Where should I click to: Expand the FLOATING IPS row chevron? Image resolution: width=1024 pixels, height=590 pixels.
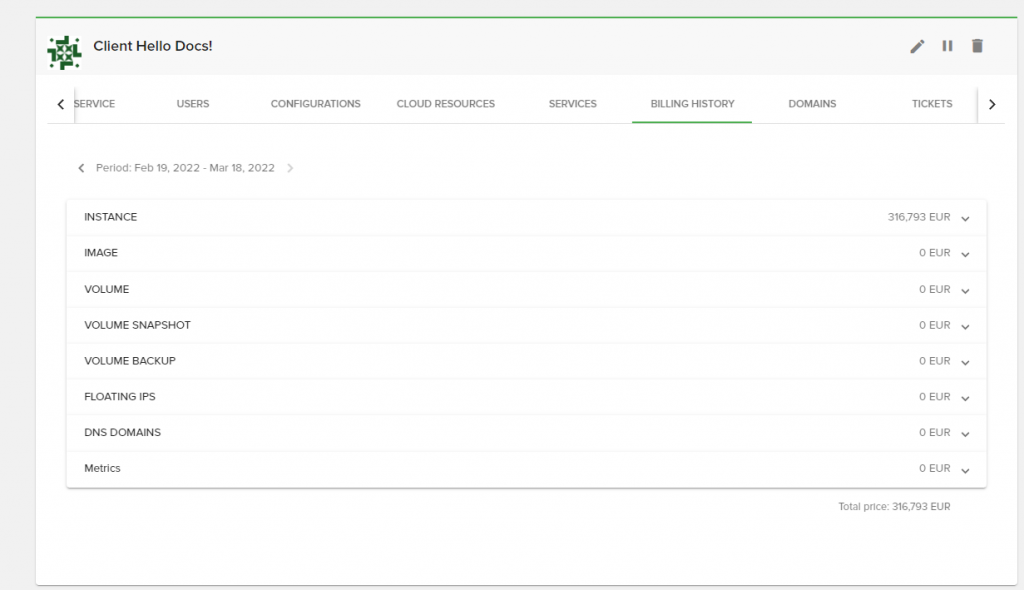[x=965, y=398]
